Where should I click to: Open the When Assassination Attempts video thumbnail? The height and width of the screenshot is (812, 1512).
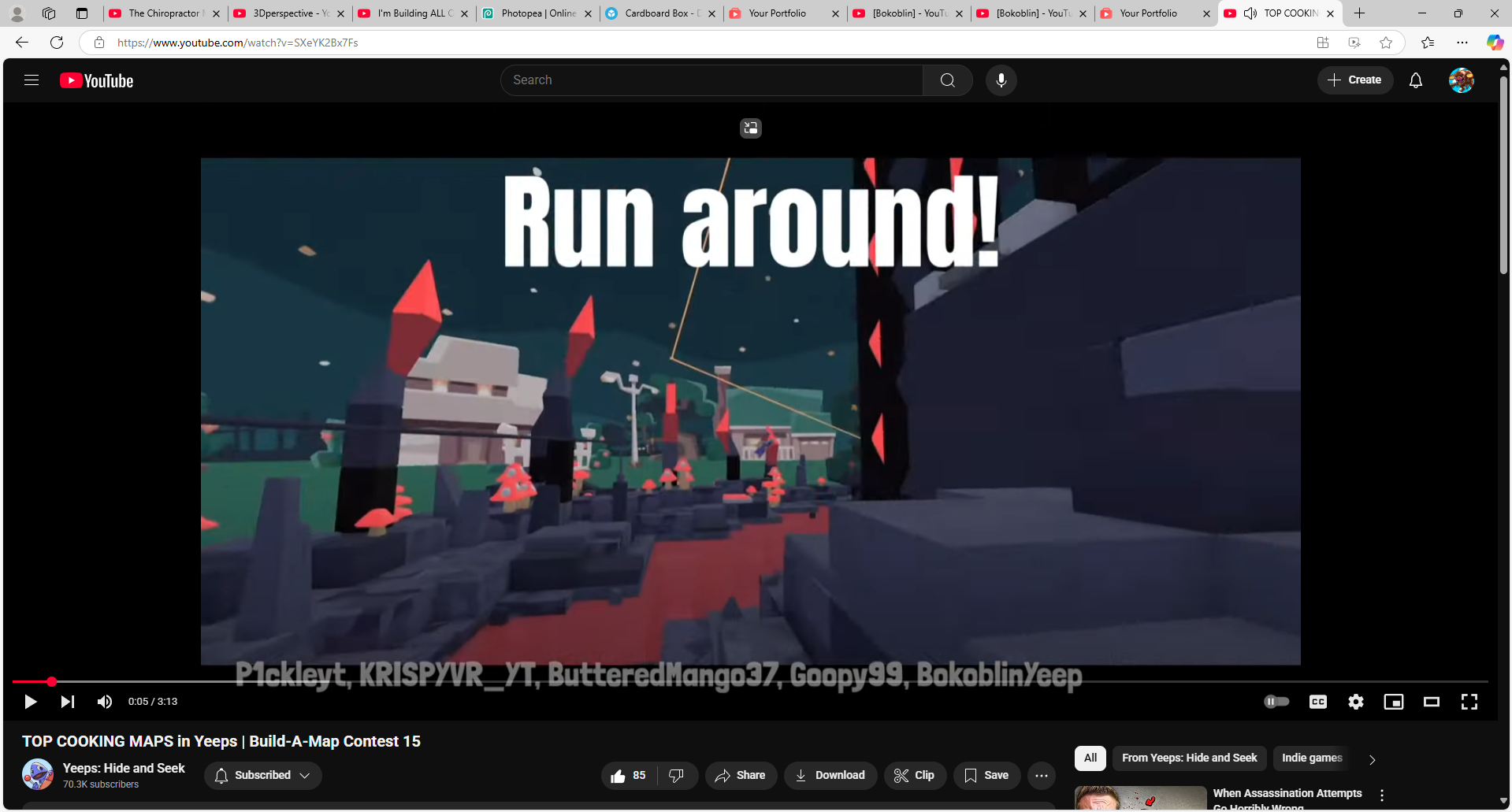(1141, 798)
